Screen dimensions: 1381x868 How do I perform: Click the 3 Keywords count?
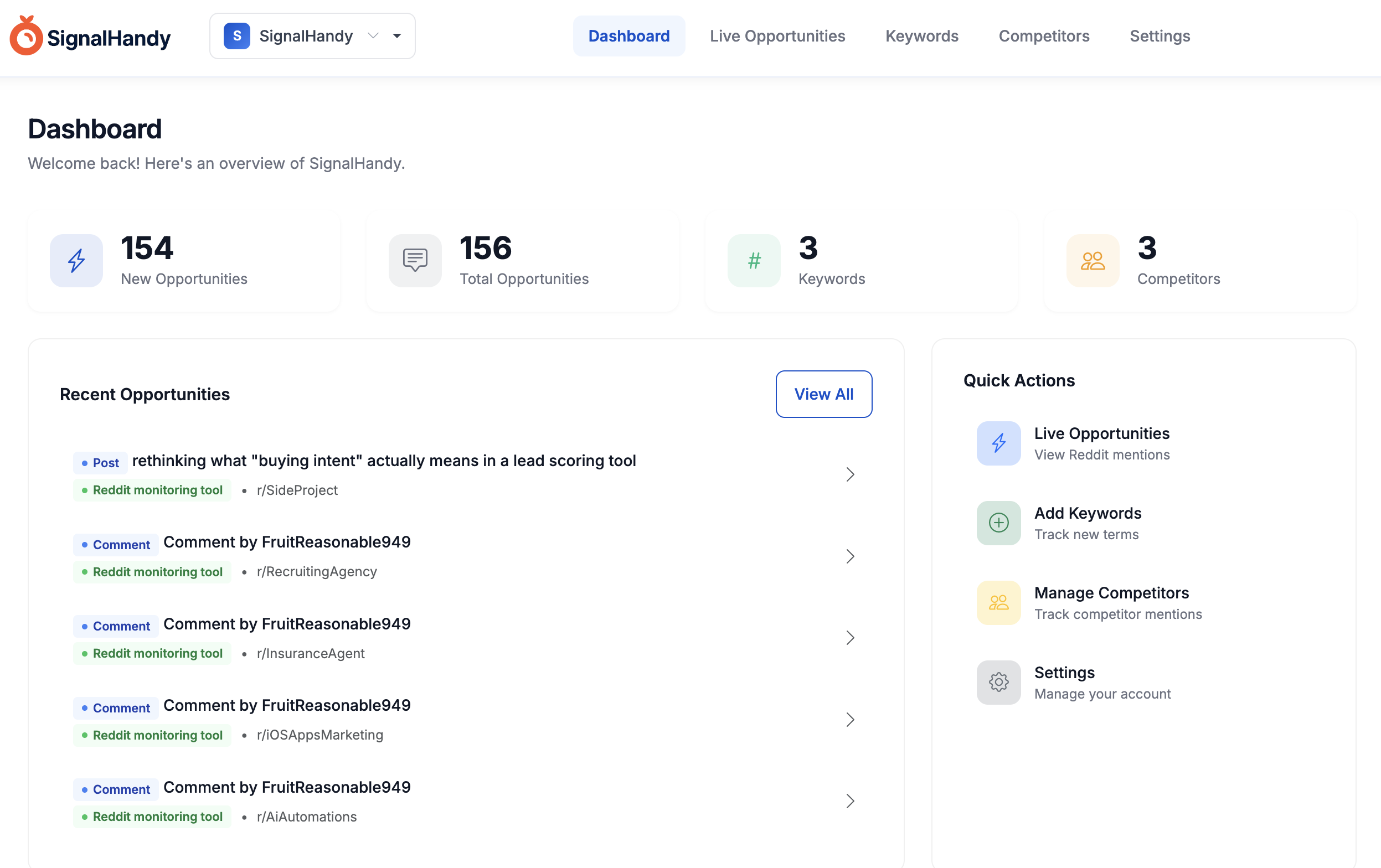click(x=808, y=247)
